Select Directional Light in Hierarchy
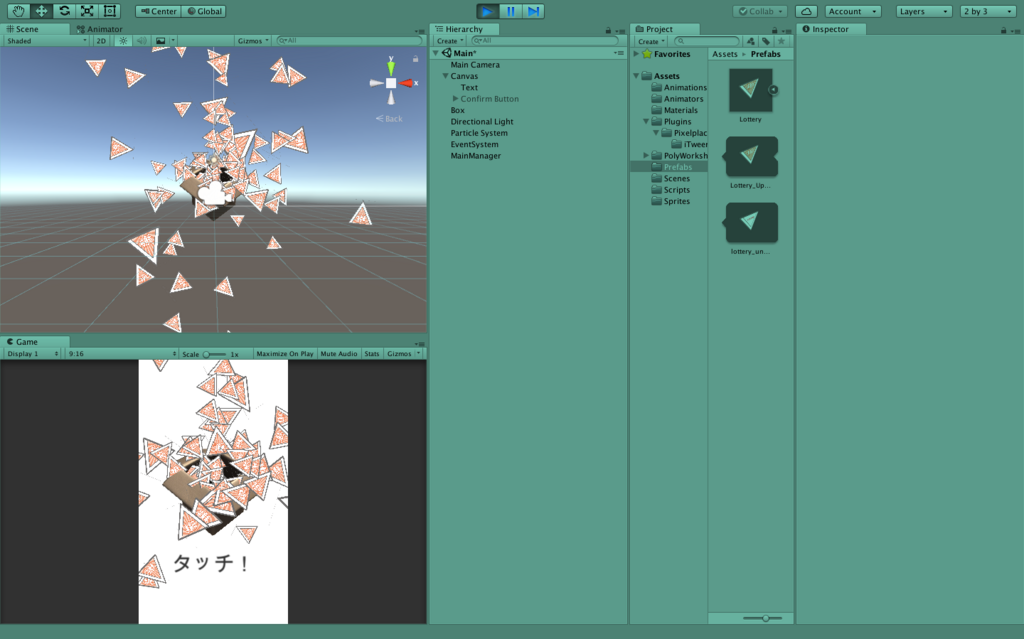The width and height of the screenshot is (1024, 639). click(x=482, y=122)
